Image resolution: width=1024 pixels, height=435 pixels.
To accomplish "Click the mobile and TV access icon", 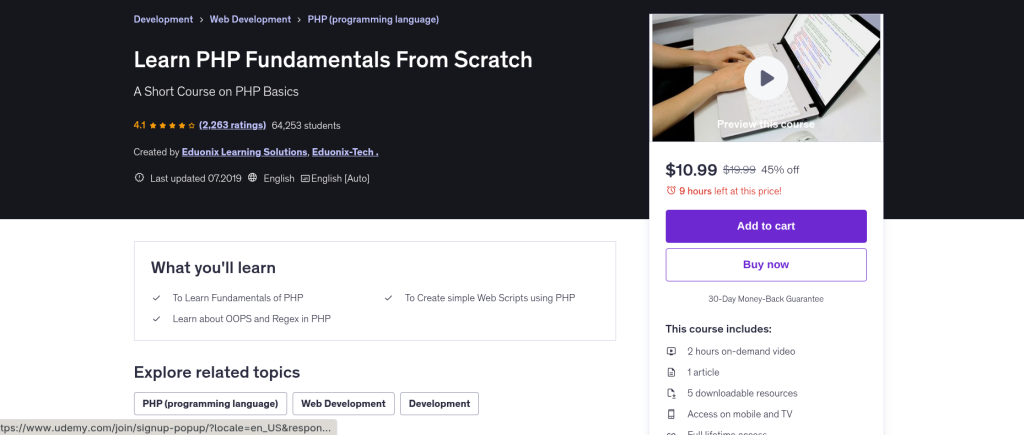I will tap(671, 414).
